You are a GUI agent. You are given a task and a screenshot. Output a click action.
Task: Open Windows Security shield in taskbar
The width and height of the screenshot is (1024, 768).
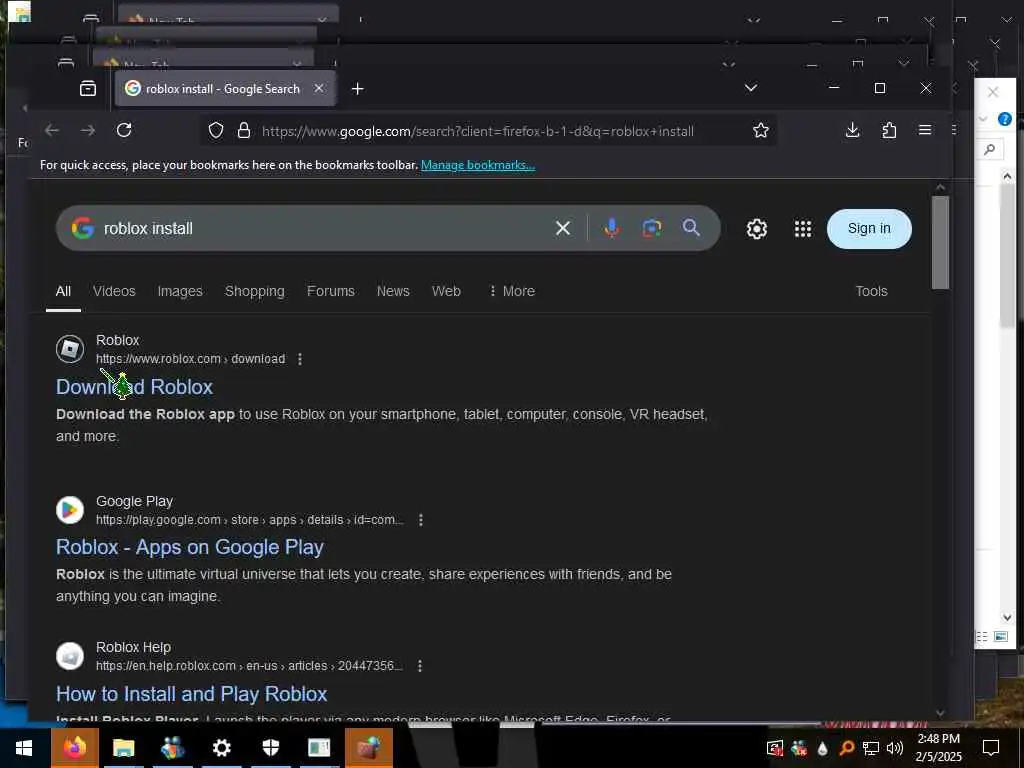point(270,748)
